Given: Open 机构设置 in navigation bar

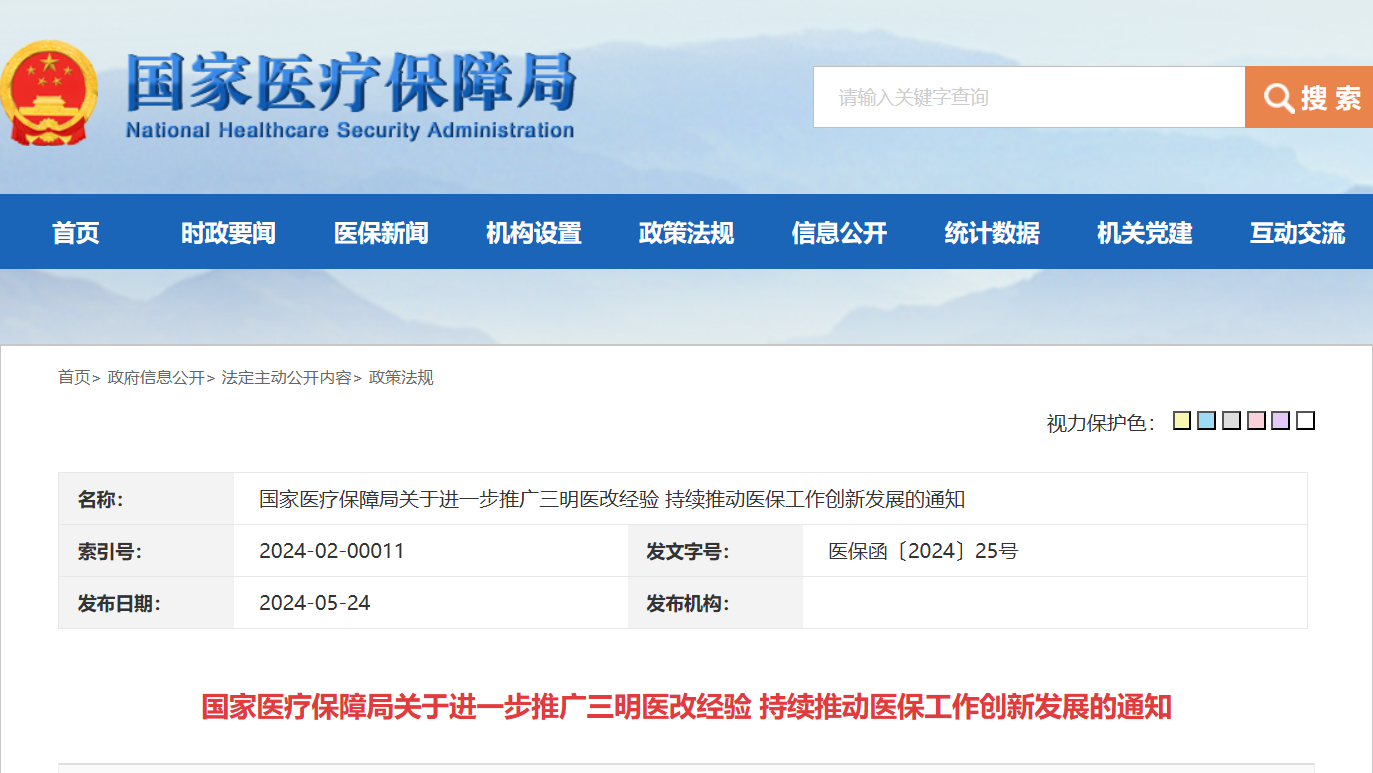Looking at the screenshot, I should click(534, 233).
